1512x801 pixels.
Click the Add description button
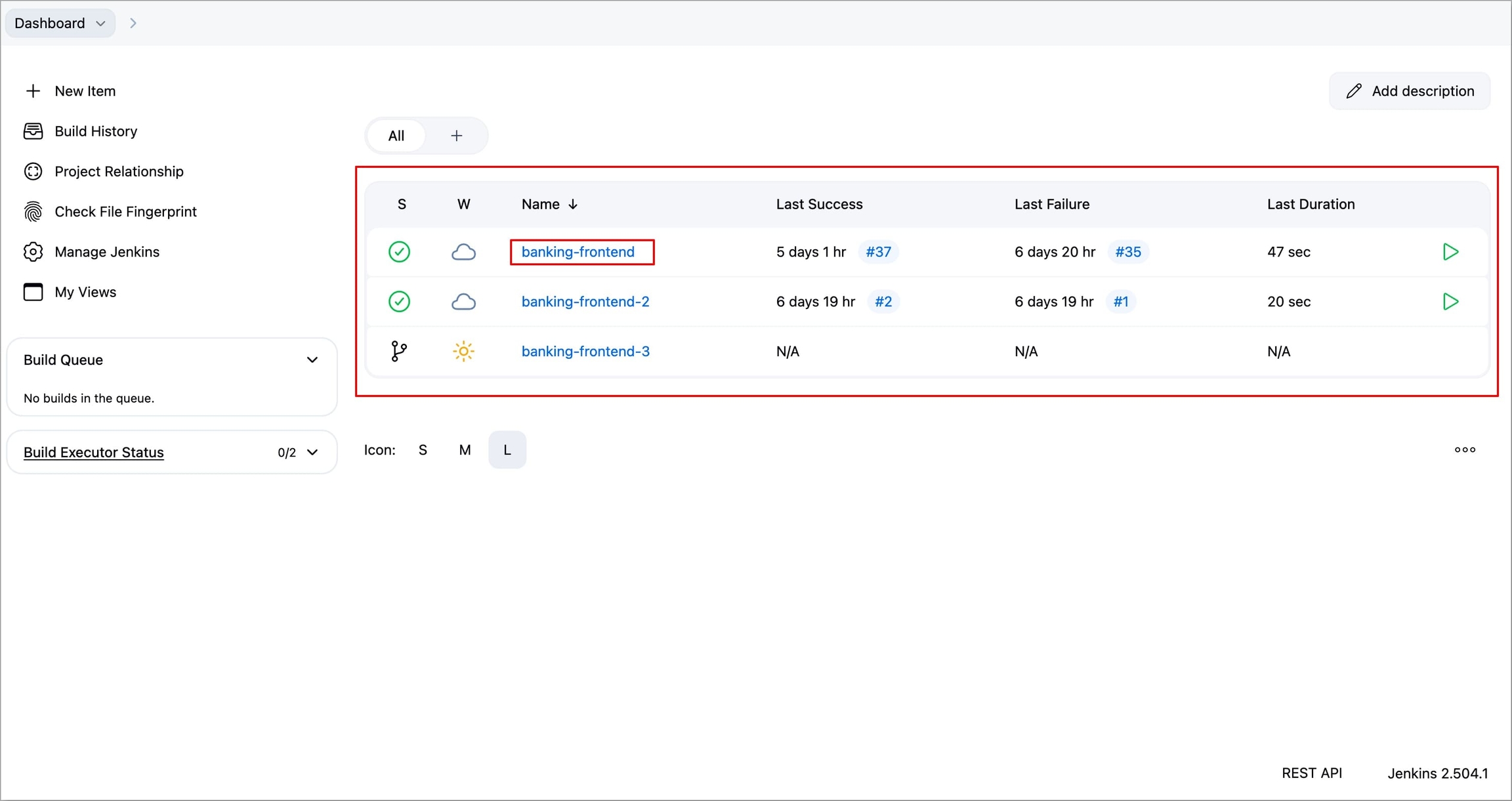click(1410, 91)
